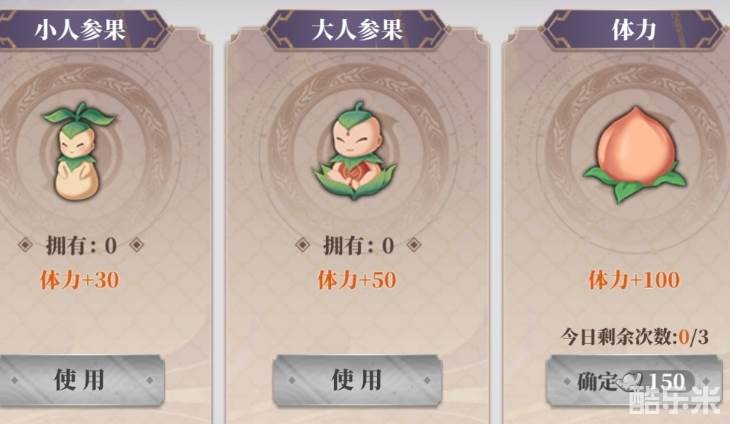This screenshot has height=424, width=730.
Task: Click the 酷乐米 watermark logo
Action: tap(676, 401)
